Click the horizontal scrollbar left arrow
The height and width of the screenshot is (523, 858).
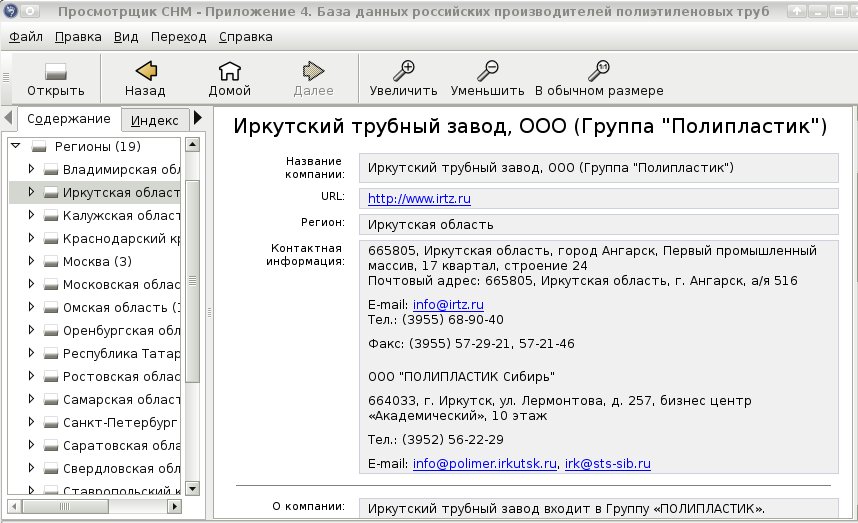click(x=14, y=507)
